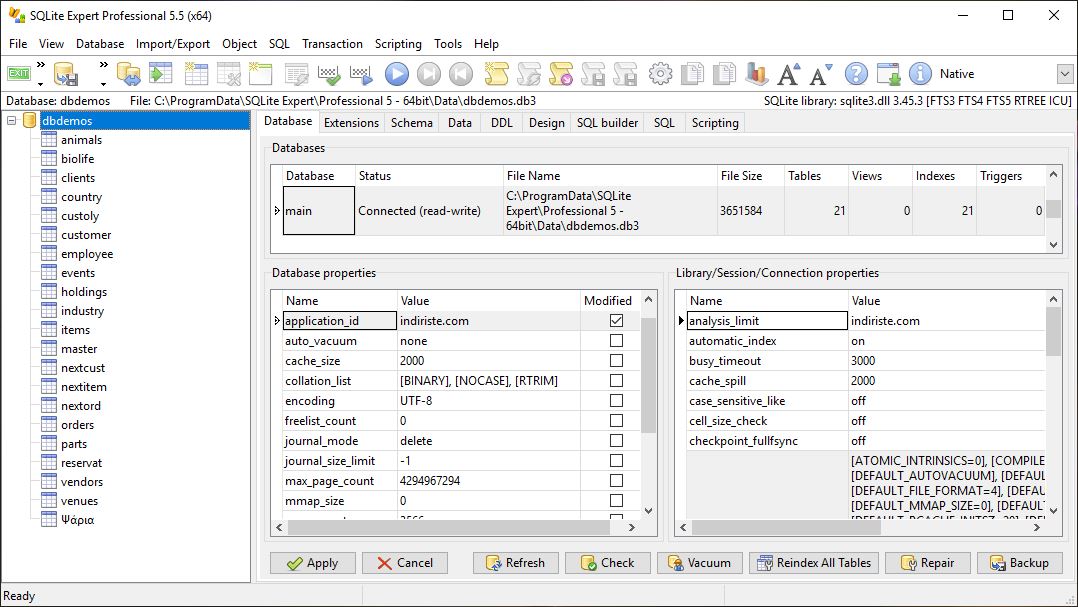Check the freelist_count Modified checkbox
1078x607 pixels.
coord(616,420)
